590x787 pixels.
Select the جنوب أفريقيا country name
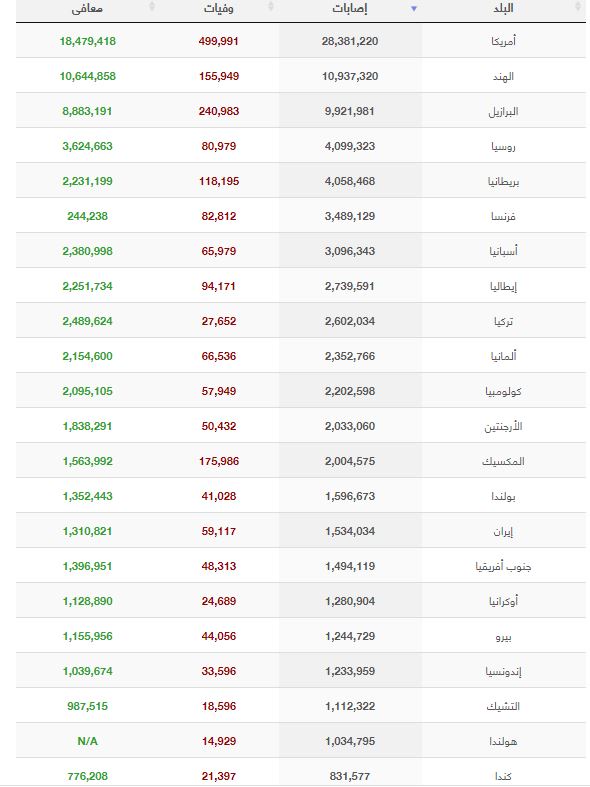[503, 567]
